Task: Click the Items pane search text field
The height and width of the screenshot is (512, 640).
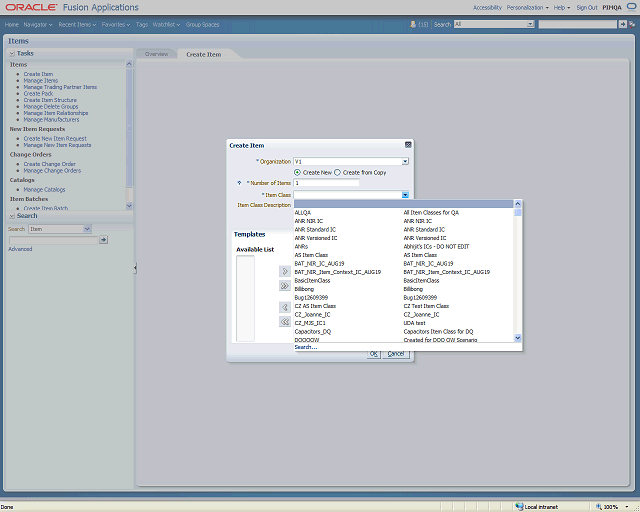Action: 53,240
